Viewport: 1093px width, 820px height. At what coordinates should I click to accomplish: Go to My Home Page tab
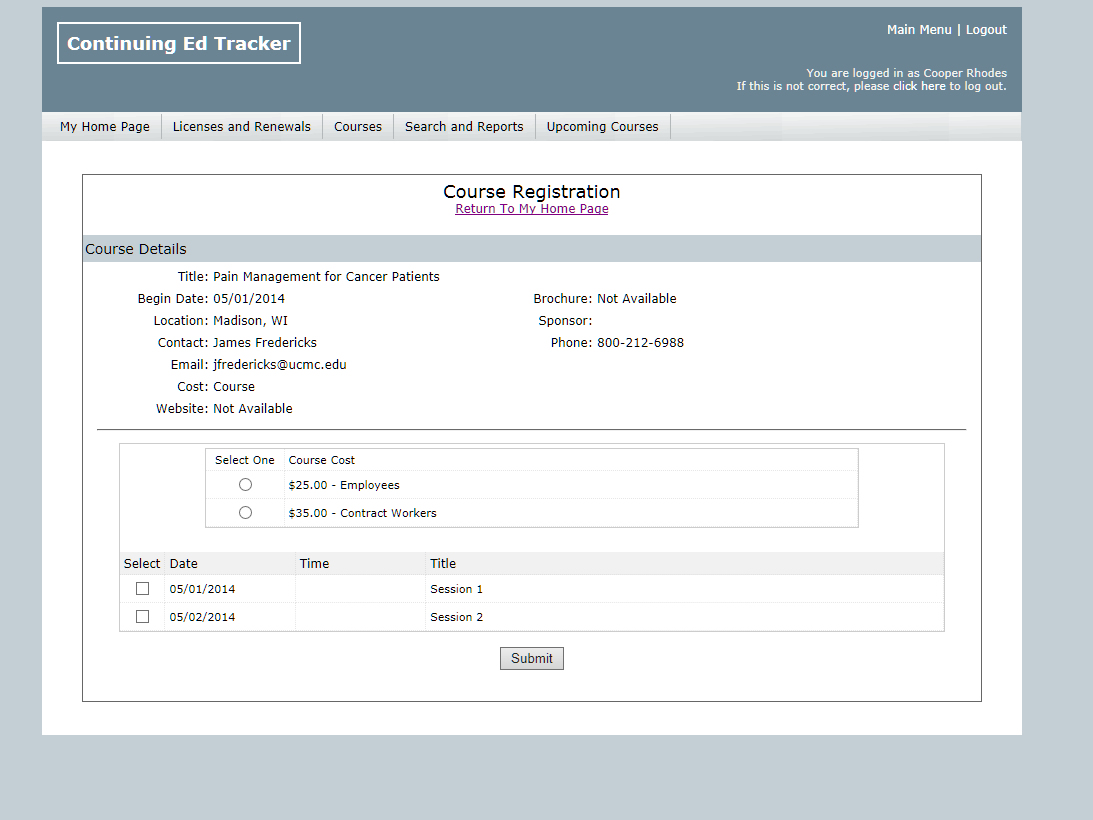(105, 127)
